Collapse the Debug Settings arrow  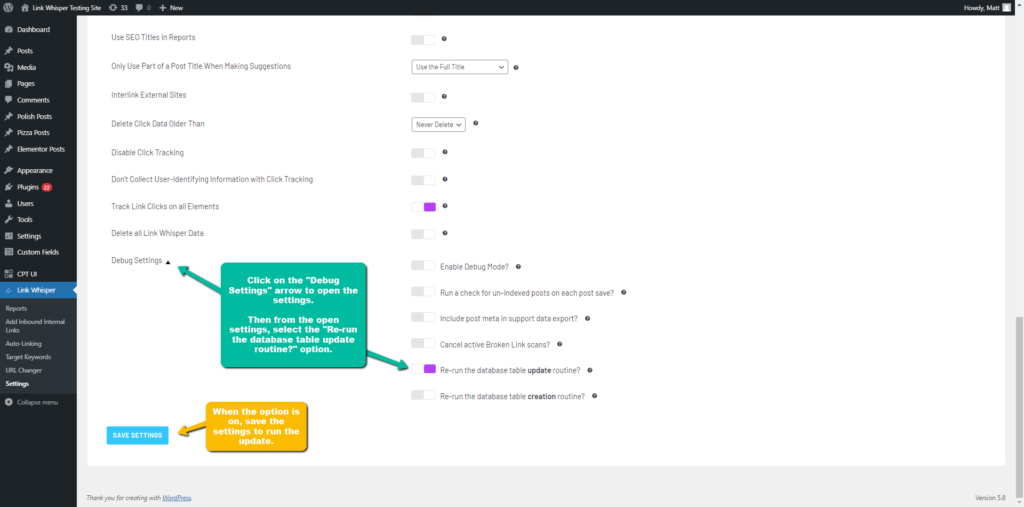click(x=168, y=262)
